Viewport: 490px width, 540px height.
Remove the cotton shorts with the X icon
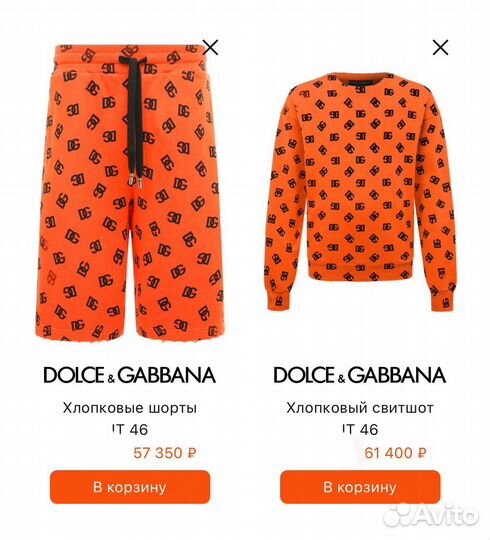tap(210, 48)
